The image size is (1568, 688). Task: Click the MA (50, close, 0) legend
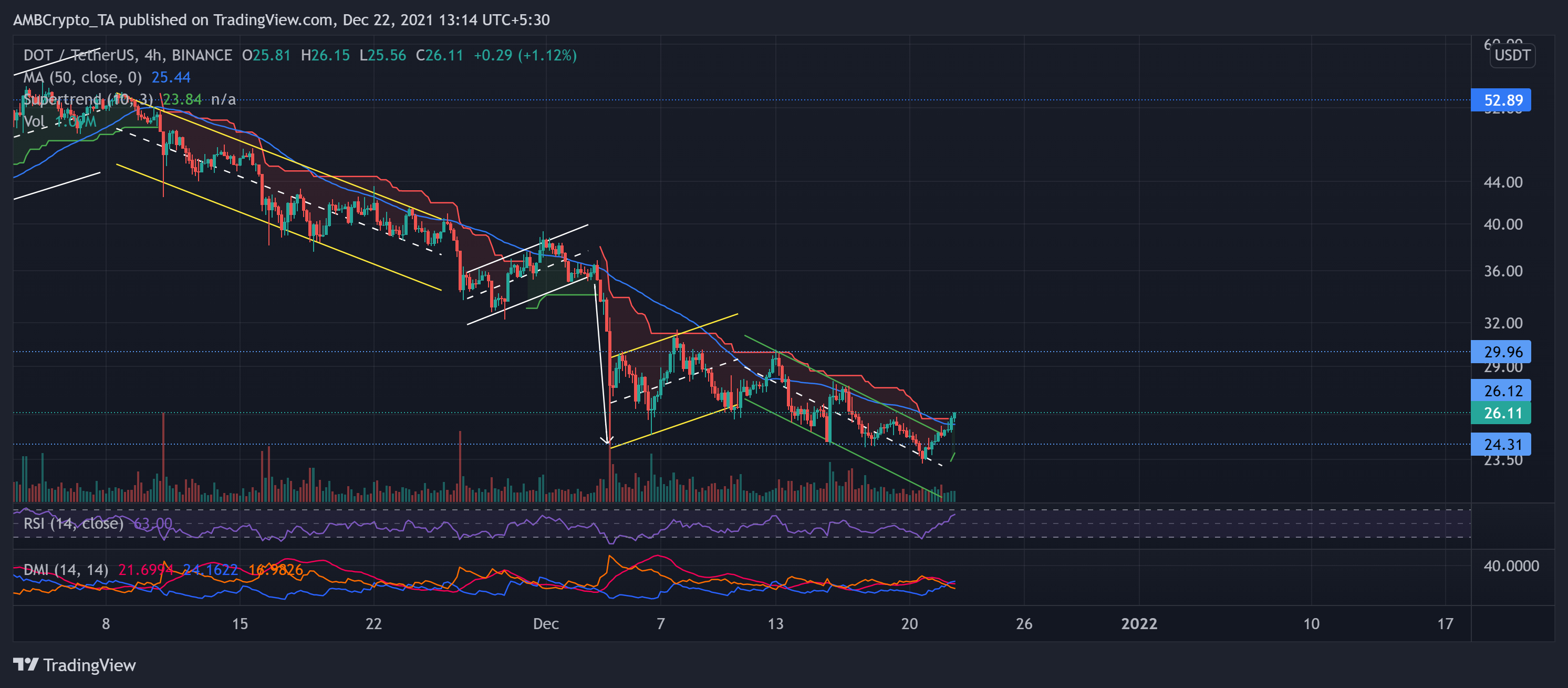pos(82,77)
